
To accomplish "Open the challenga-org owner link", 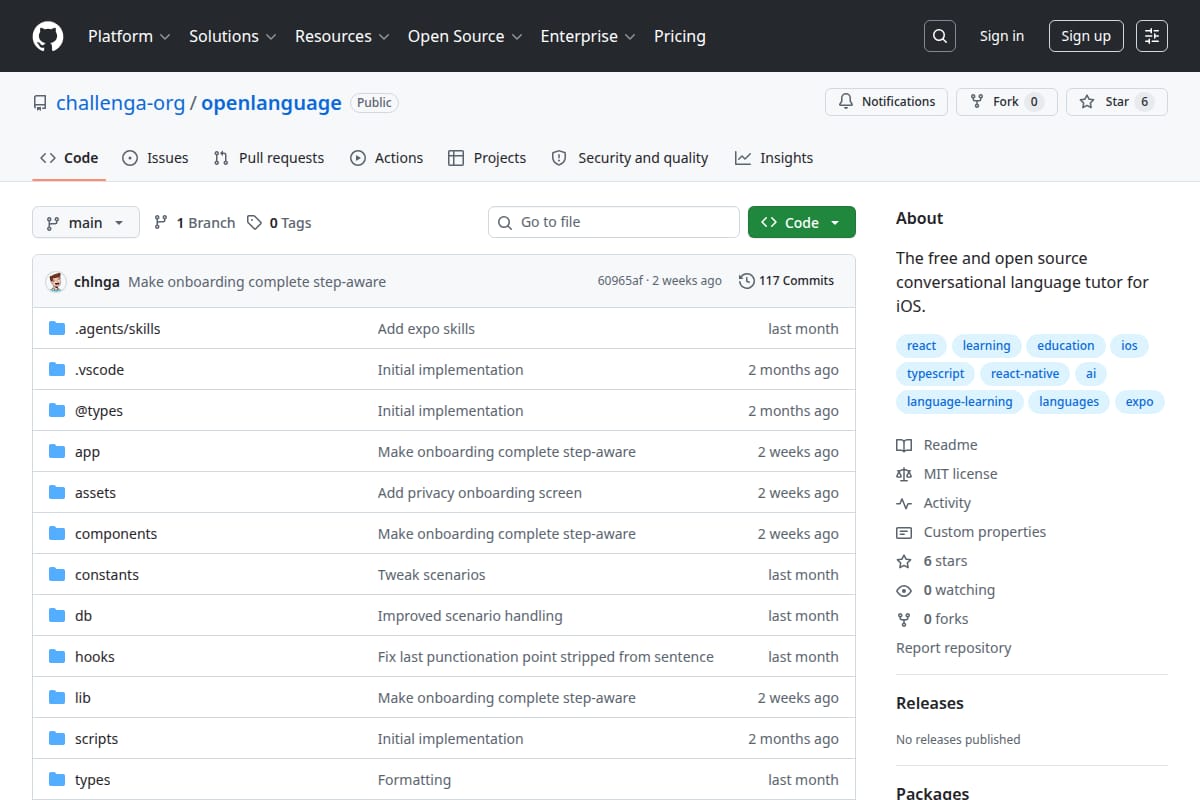I will (x=121, y=103).
